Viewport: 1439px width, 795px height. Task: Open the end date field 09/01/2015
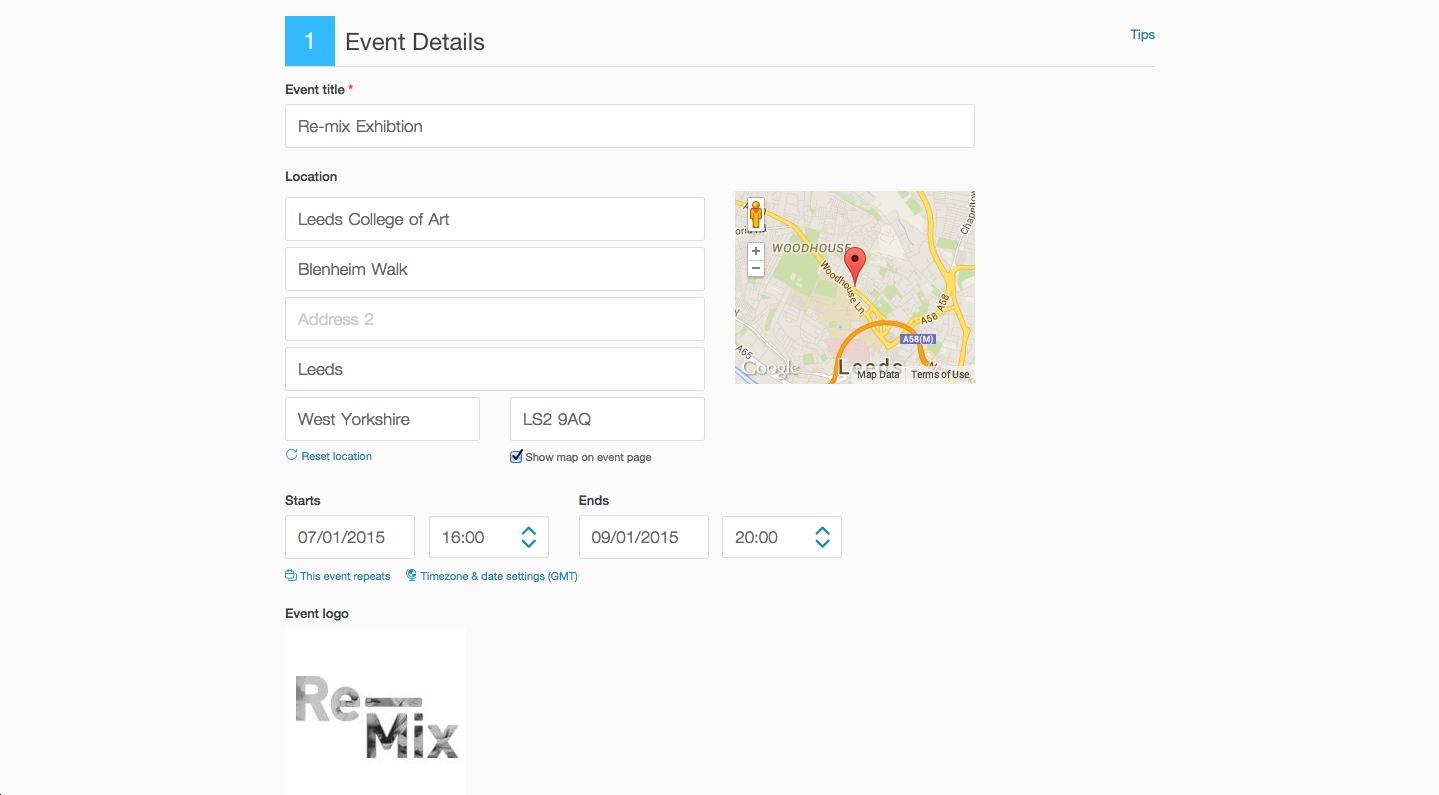click(x=644, y=537)
